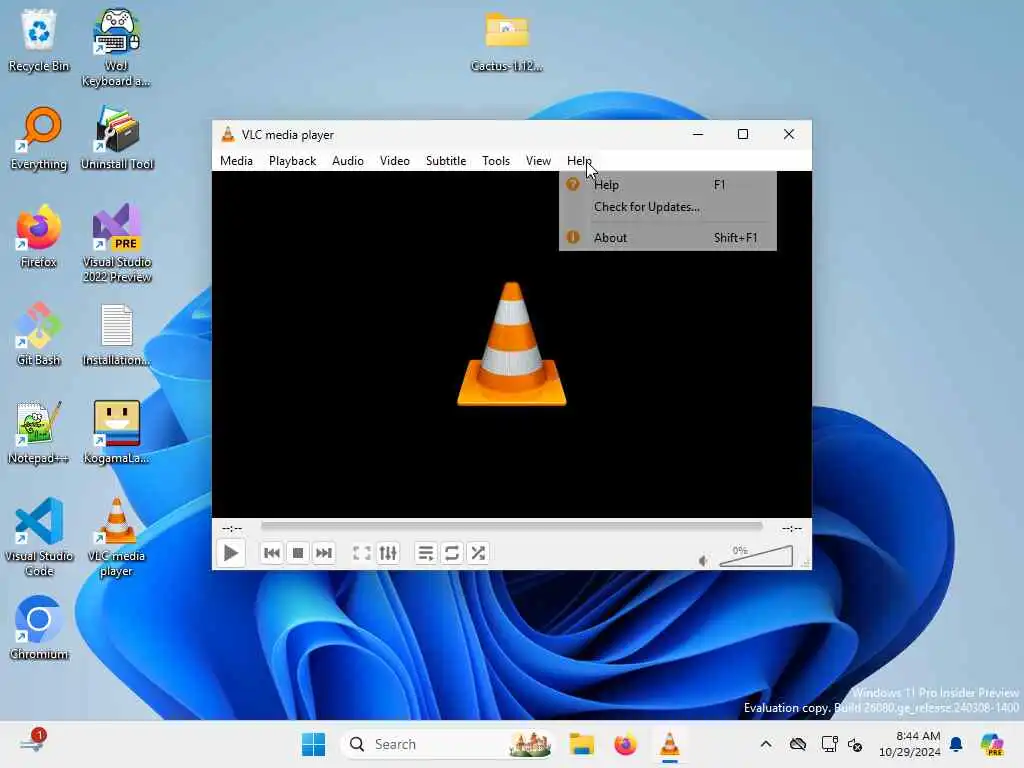1024x768 pixels.
Task: Toggle random shuffle playback
Action: 478,553
